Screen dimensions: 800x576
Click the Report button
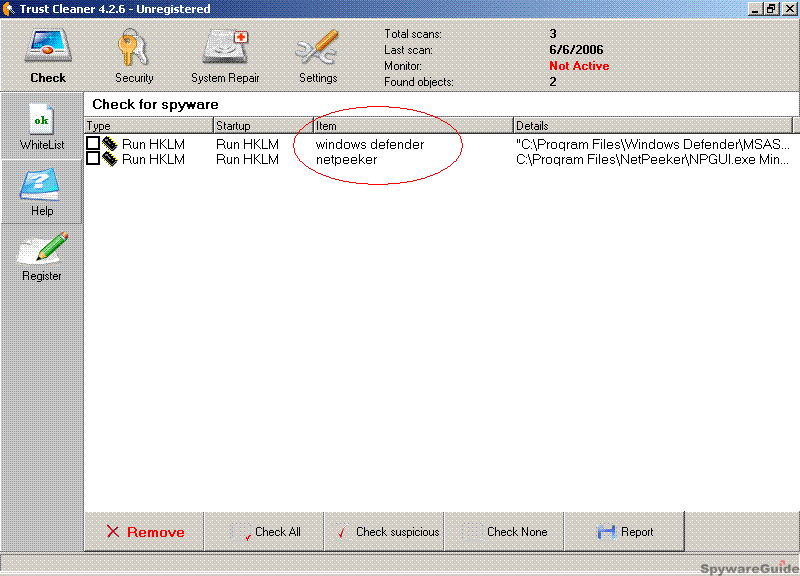click(x=624, y=532)
